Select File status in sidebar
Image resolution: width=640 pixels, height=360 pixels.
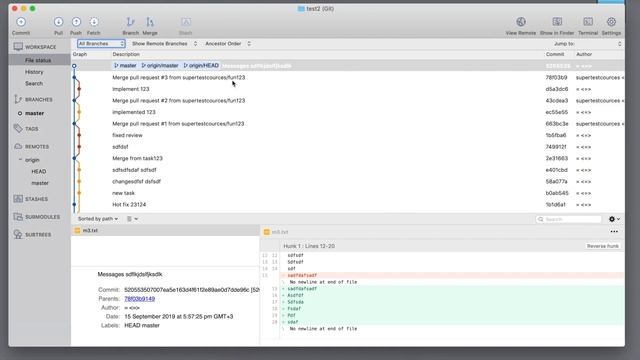[x=39, y=60]
